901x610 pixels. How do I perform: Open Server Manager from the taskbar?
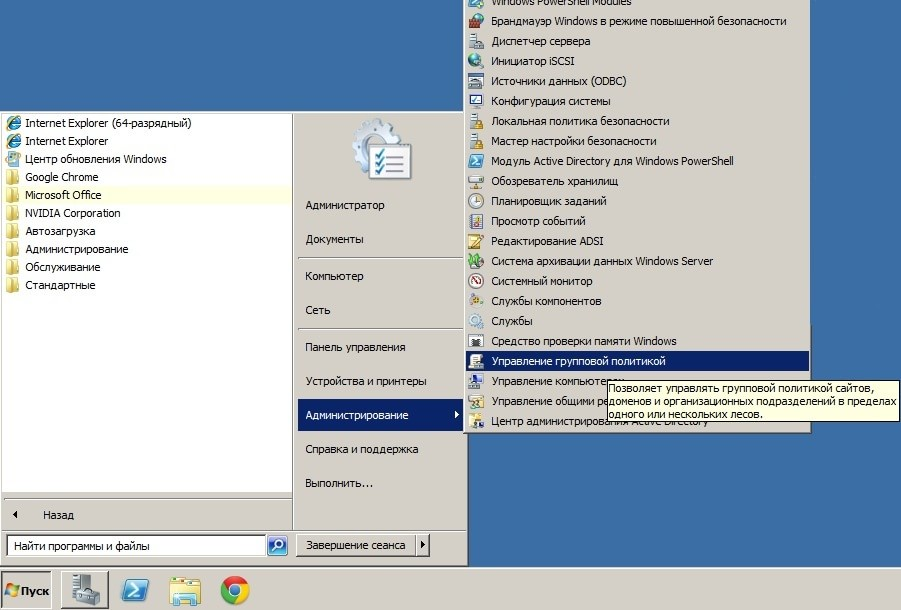85,589
